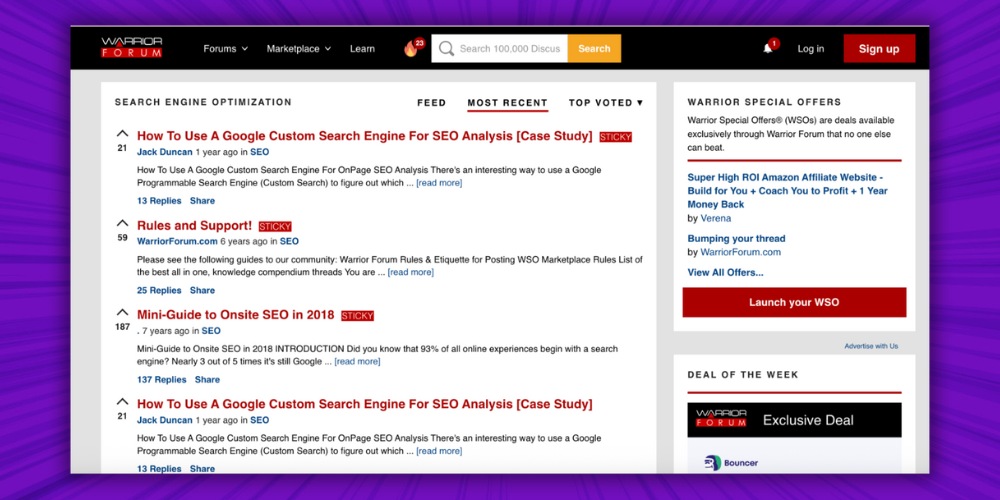1000x500 pixels.
Task: Expand the Forums dropdown menu
Action: [225, 48]
